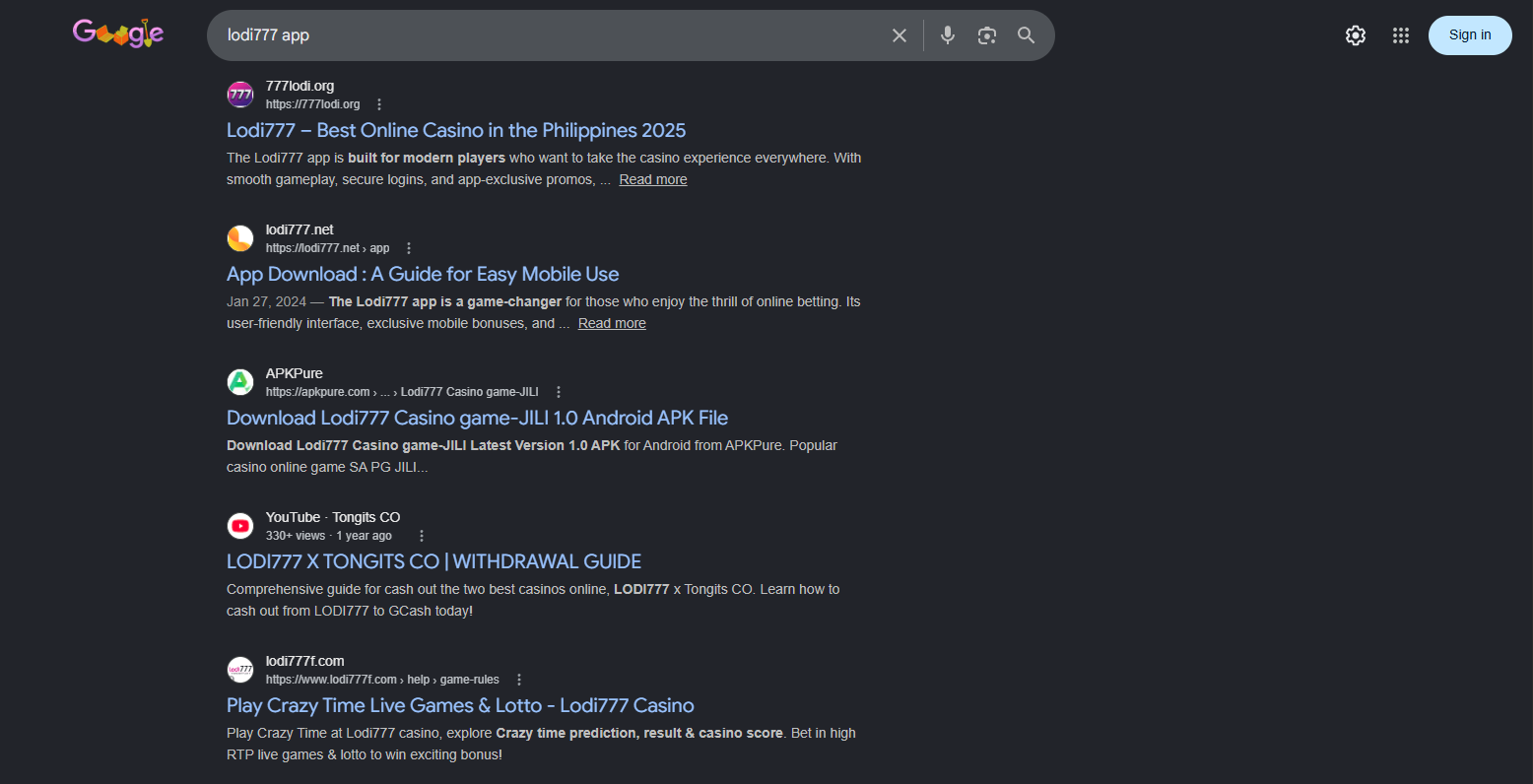The width and height of the screenshot is (1533, 784).
Task: Click the APKPure site favicon
Action: 240,382
